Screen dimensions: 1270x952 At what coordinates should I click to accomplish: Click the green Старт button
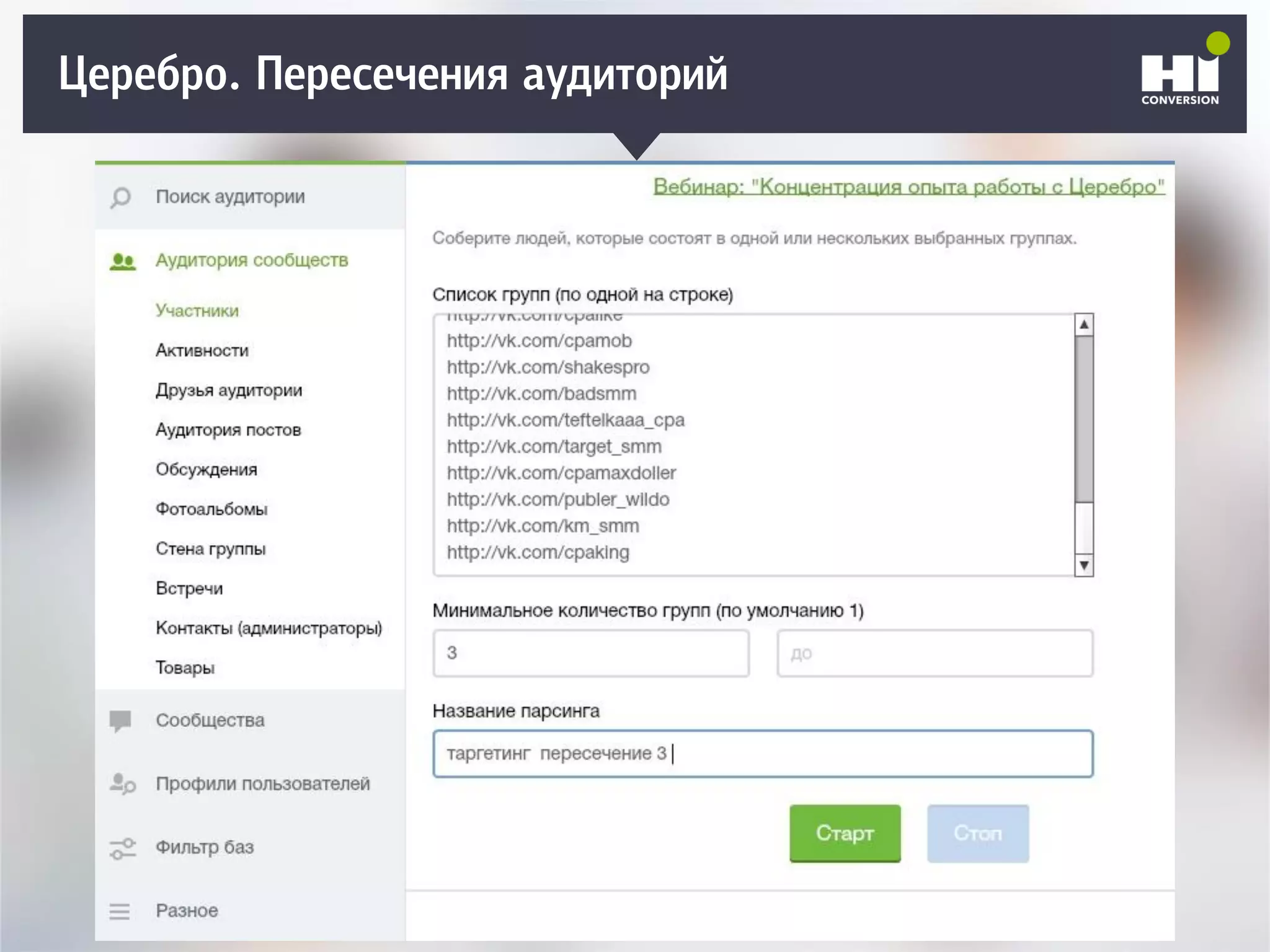(x=845, y=833)
